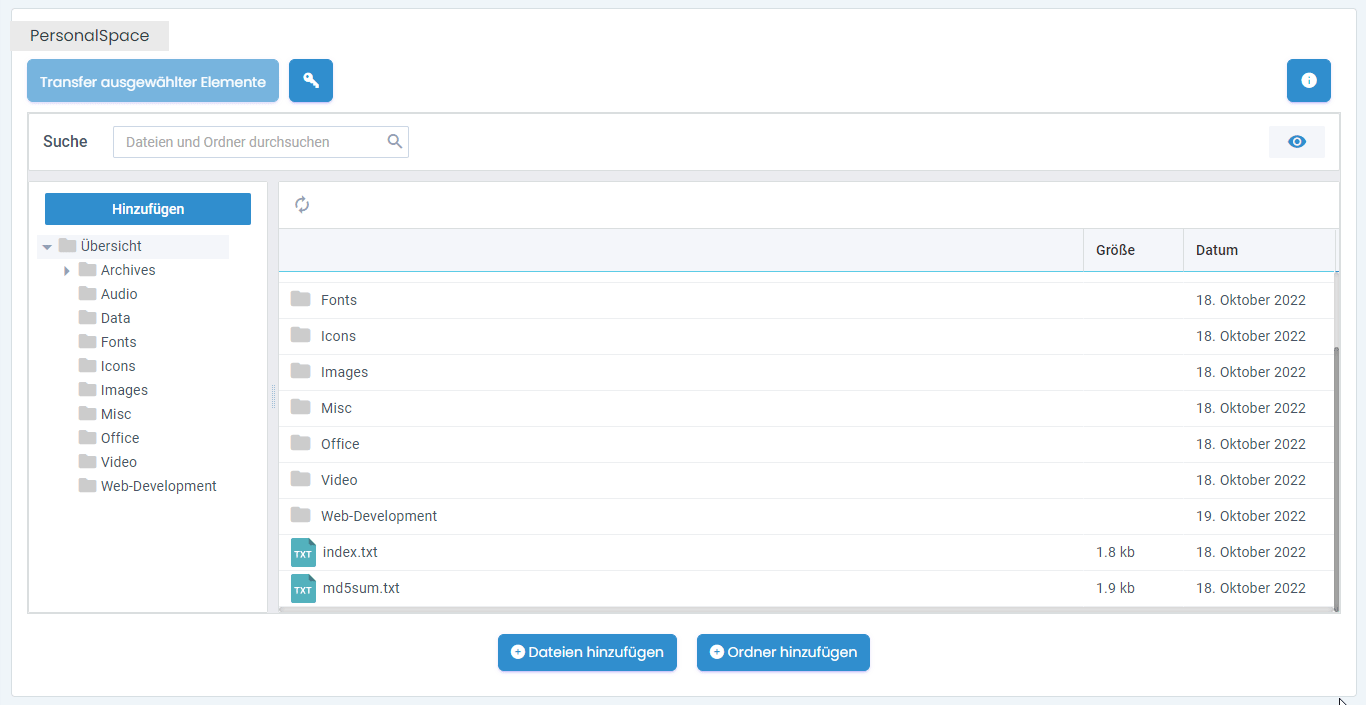
Task: Click the Fonts folder icon in file list
Action: tap(300, 300)
